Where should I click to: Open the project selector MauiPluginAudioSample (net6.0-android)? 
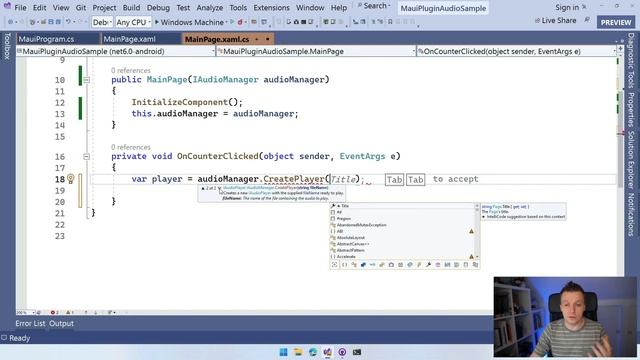116,51
